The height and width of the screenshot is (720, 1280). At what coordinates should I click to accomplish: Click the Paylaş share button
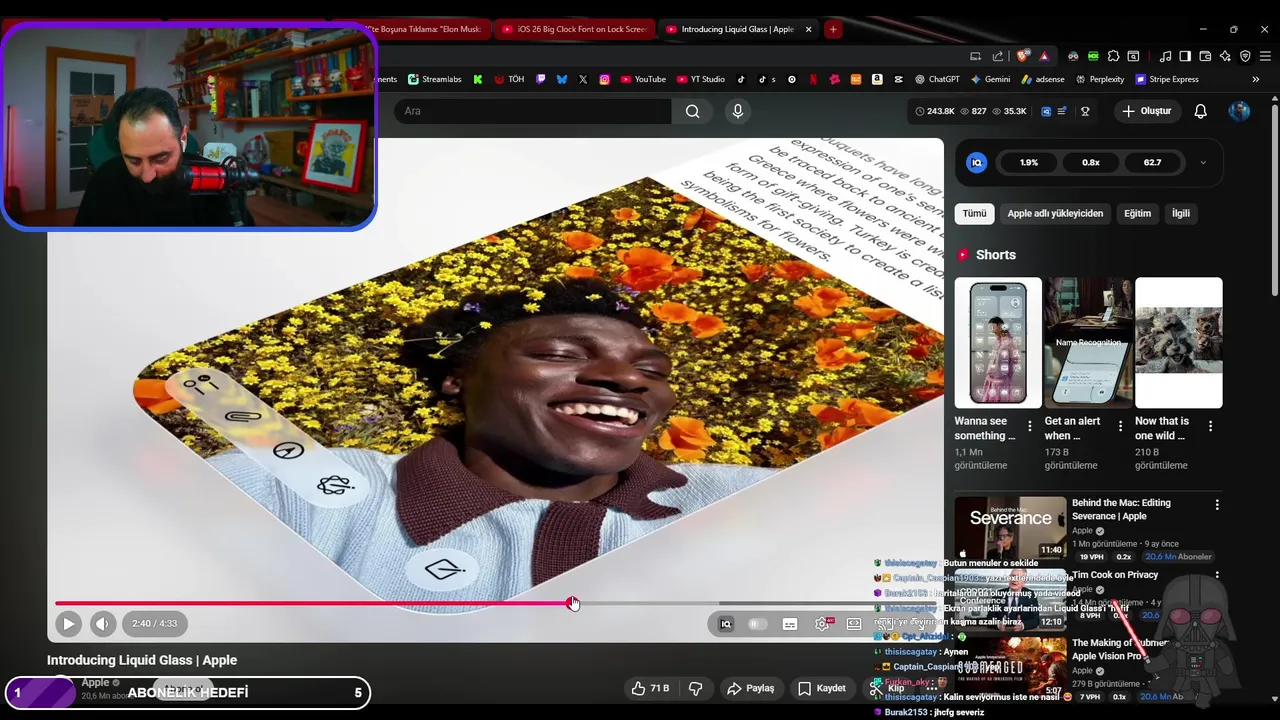coord(750,688)
